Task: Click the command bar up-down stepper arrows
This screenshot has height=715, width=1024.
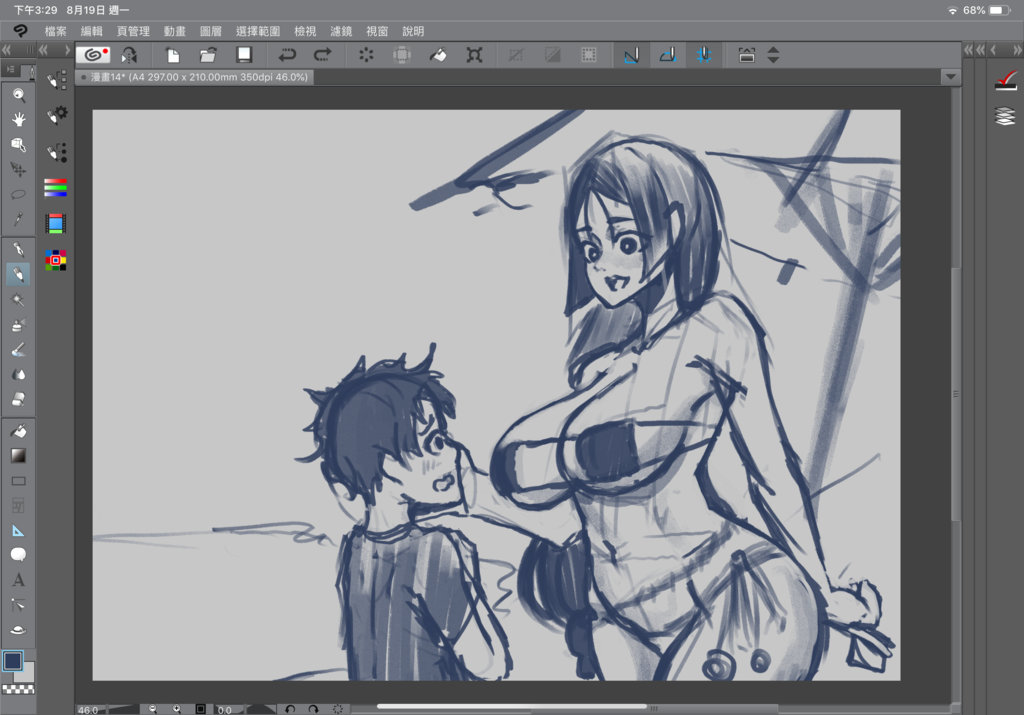Action: click(773, 56)
